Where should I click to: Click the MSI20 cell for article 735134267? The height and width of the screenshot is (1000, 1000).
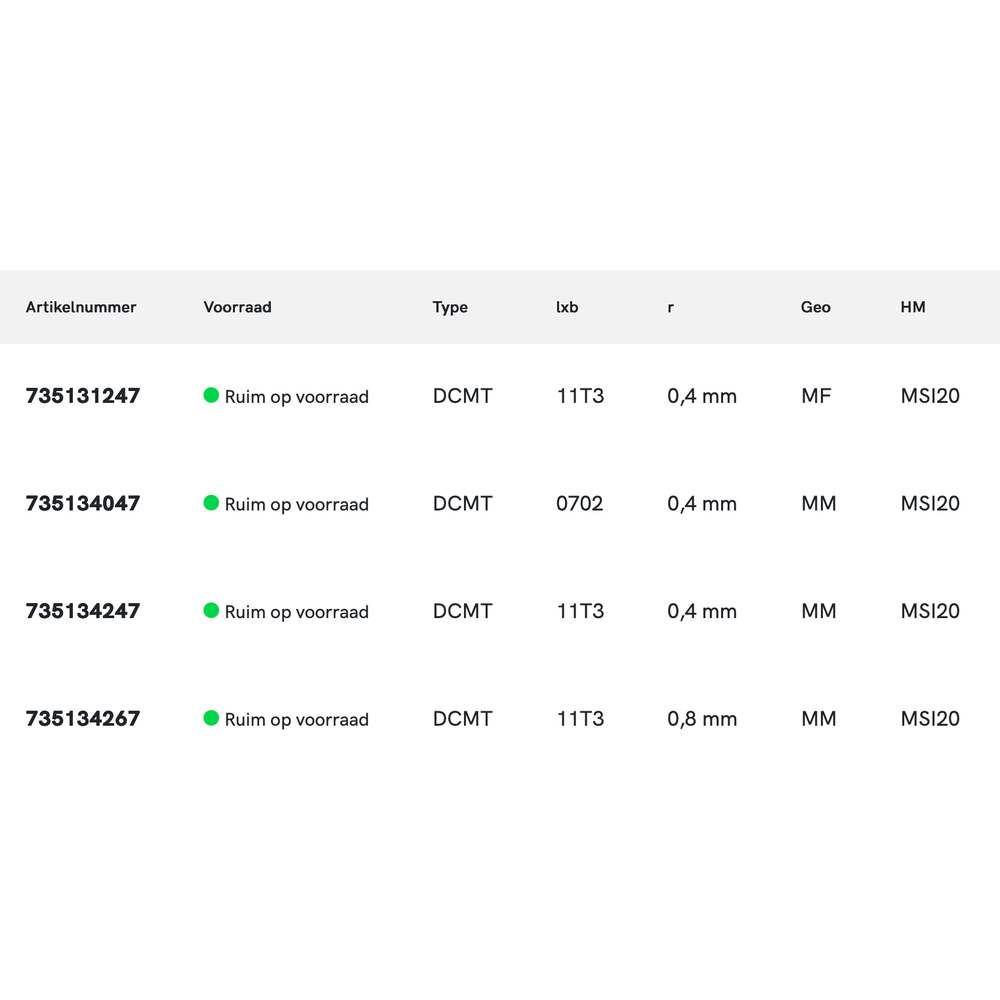930,719
